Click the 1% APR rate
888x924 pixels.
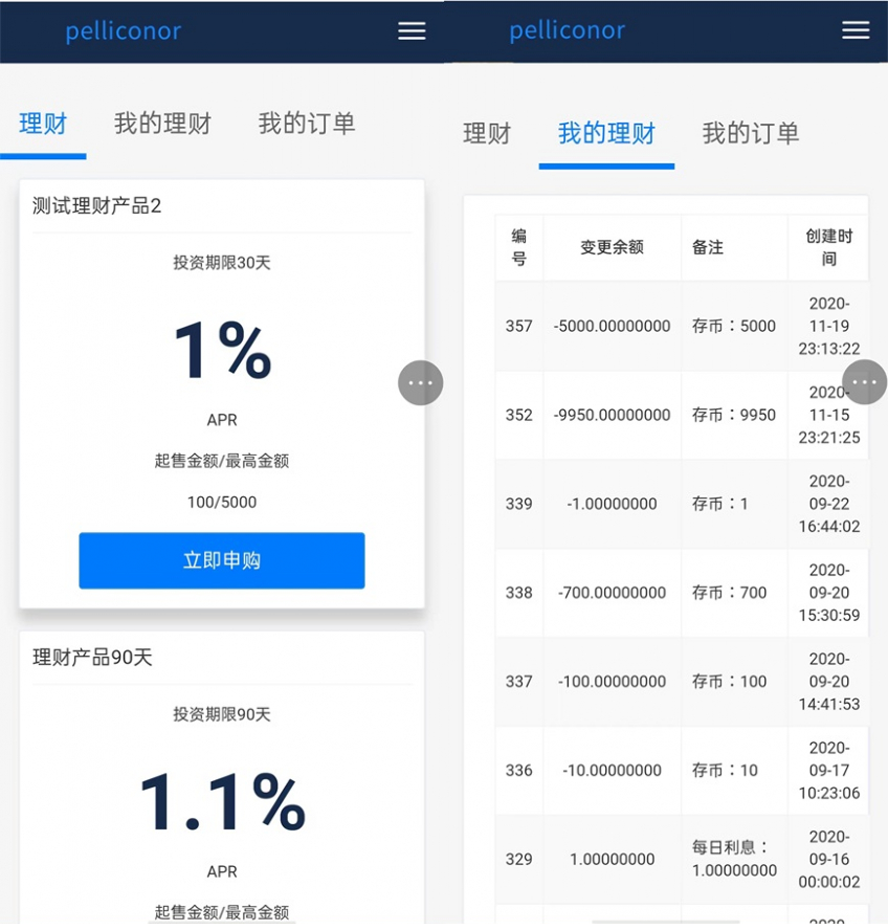click(x=223, y=349)
